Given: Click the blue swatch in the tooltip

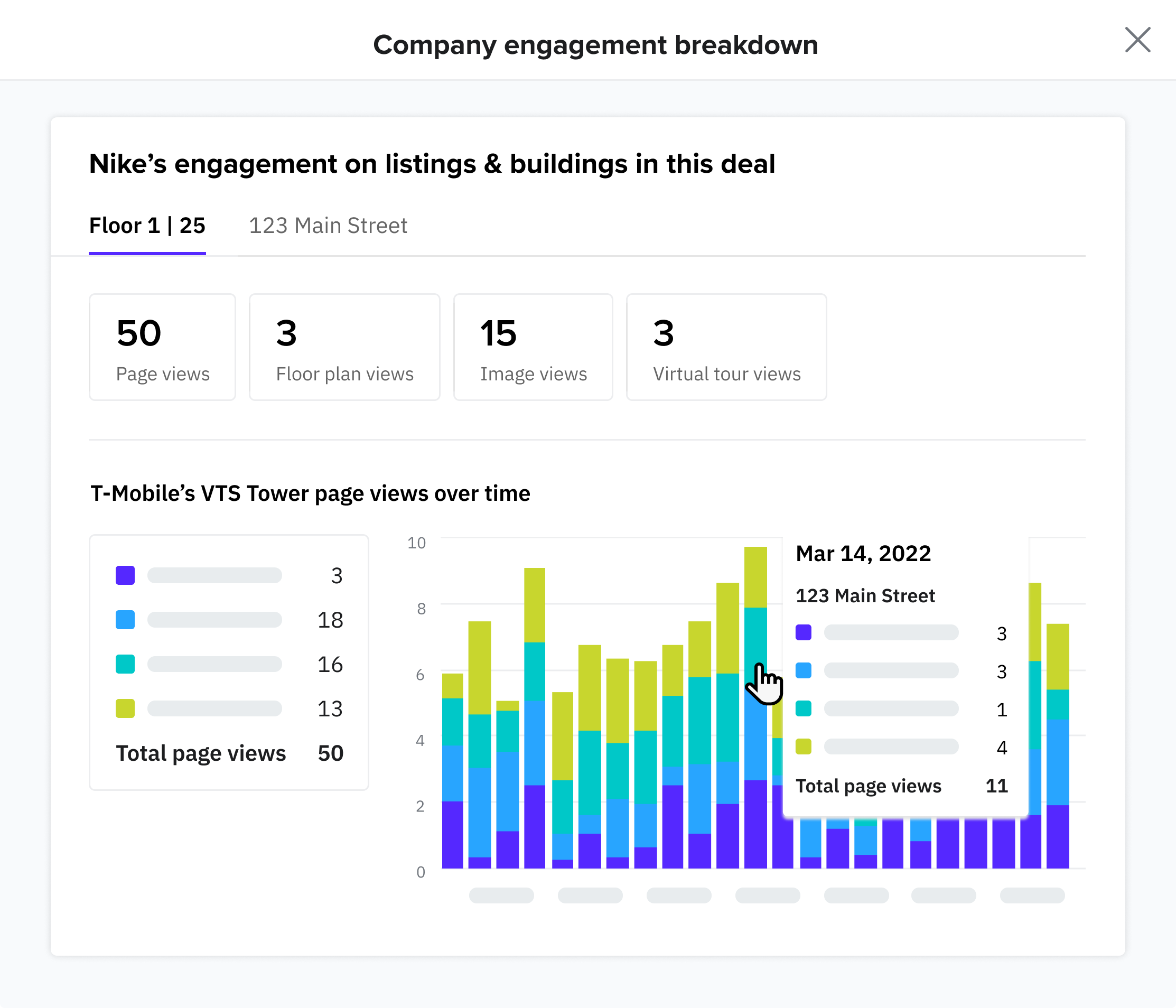Looking at the screenshot, I should click(803, 670).
